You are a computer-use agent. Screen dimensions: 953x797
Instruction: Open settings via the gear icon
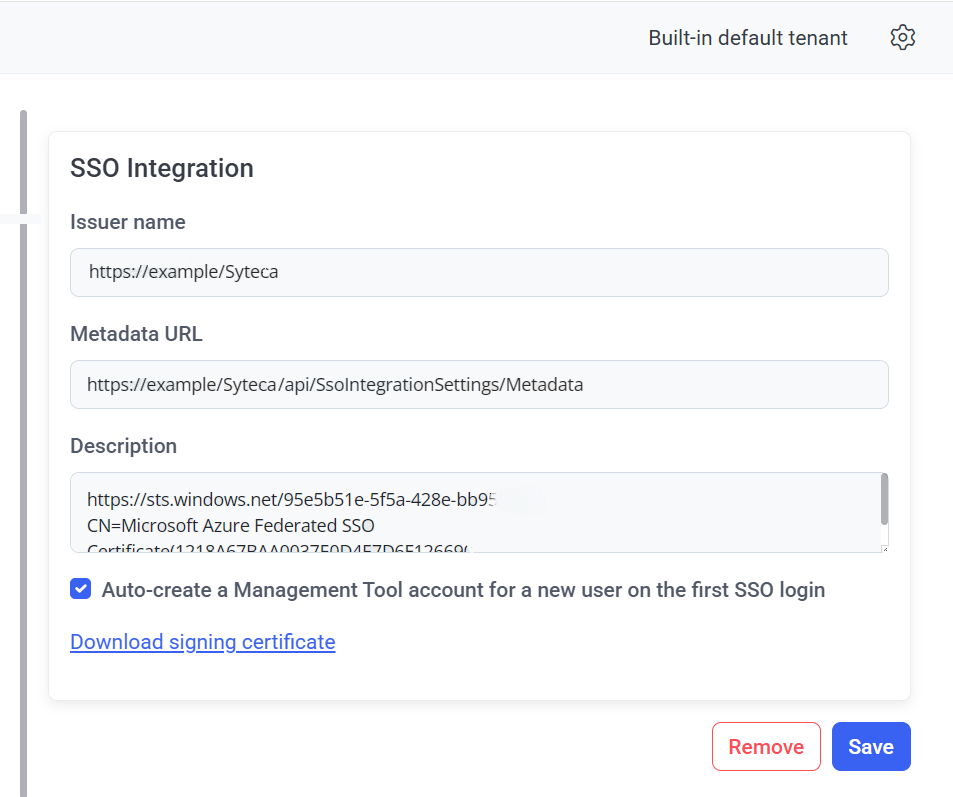click(x=902, y=38)
